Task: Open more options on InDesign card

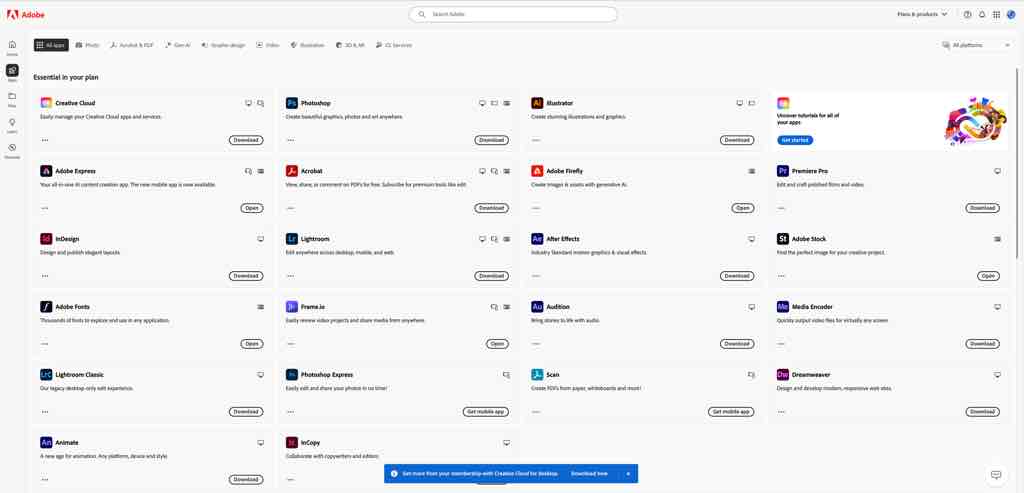Action: 44,276
